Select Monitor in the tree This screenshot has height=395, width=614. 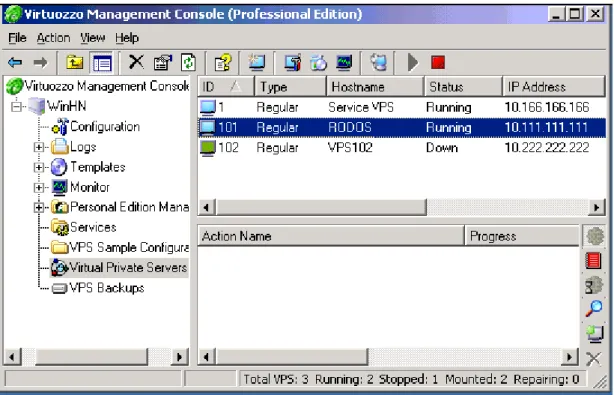click(90, 187)
